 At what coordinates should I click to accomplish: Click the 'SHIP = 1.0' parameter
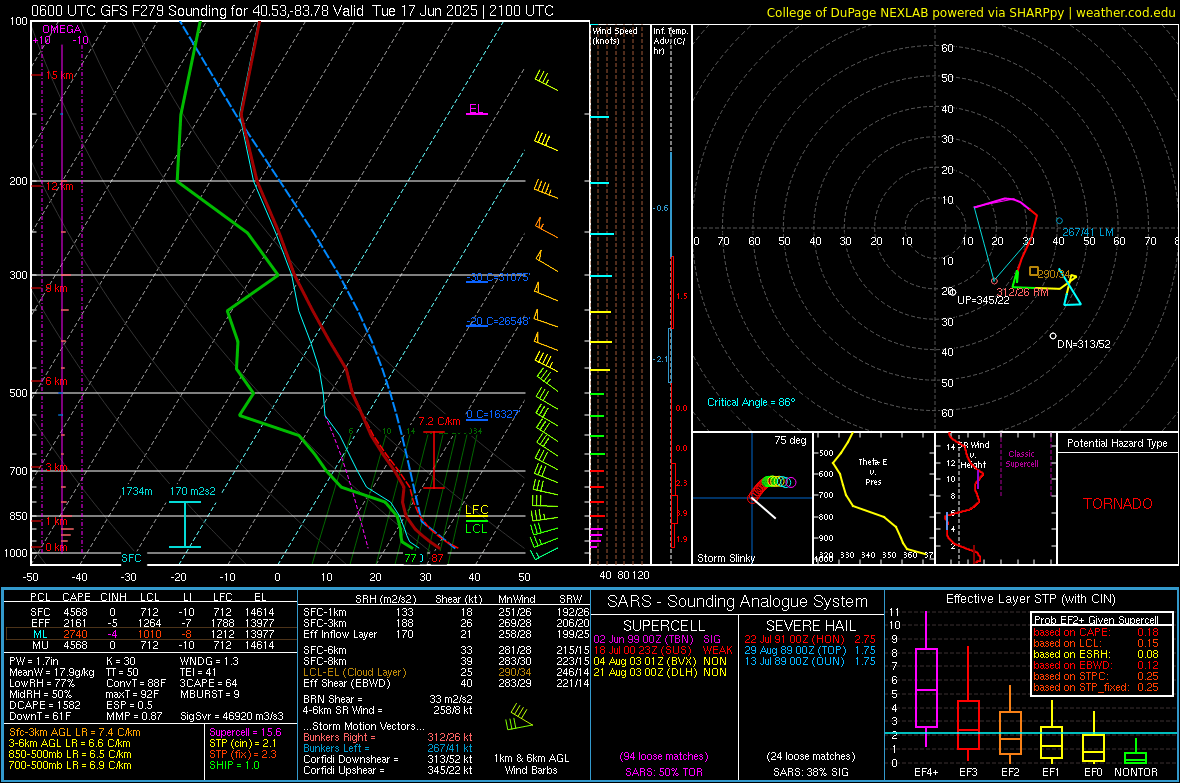(234, 765)
